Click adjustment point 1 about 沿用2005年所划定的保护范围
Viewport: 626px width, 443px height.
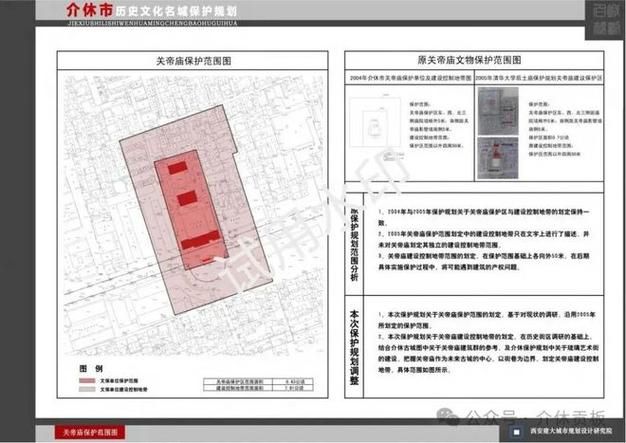pos(487,320)
